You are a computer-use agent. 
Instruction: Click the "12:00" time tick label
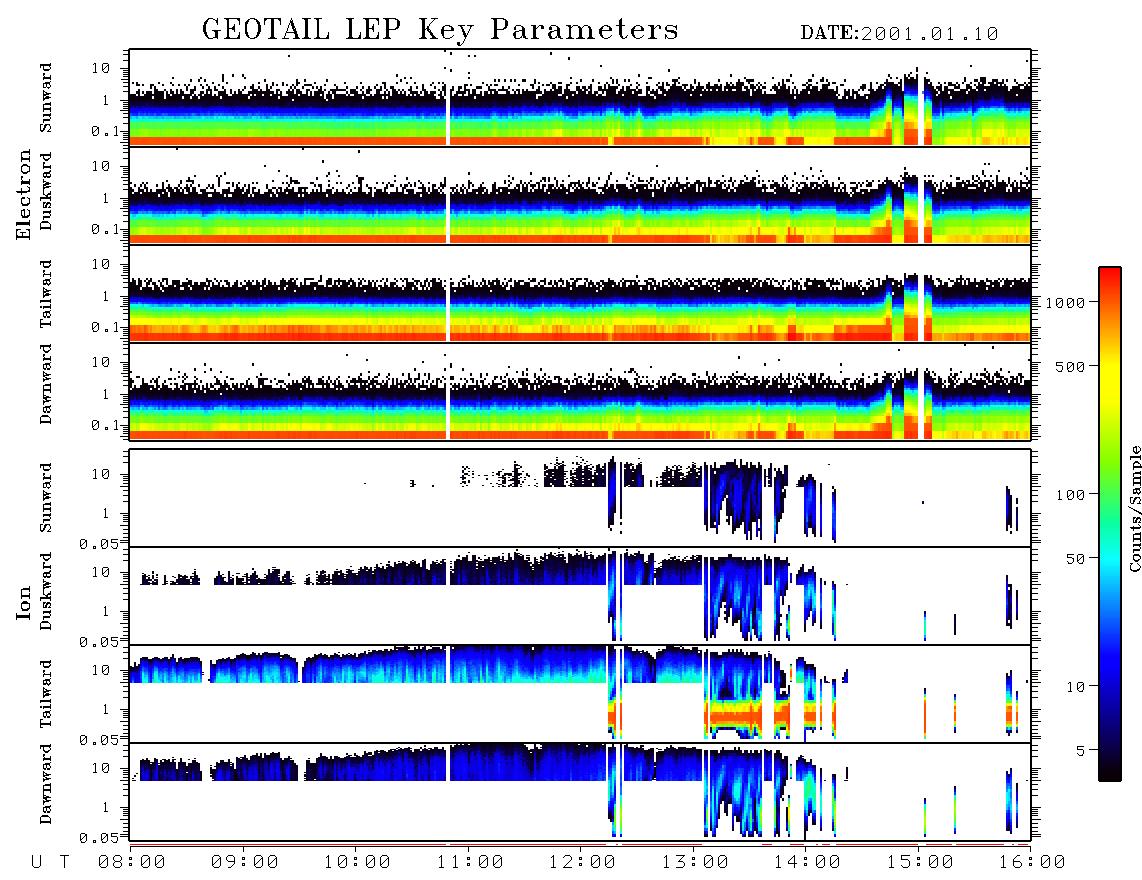(x=582, y=862)
